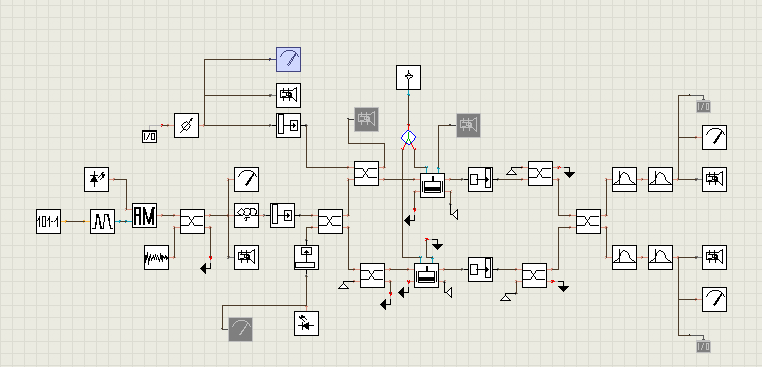Select the blue diamond splitter node
Image resolution: width=762 pixels, height=367 pixels.
tap(409, 138)
